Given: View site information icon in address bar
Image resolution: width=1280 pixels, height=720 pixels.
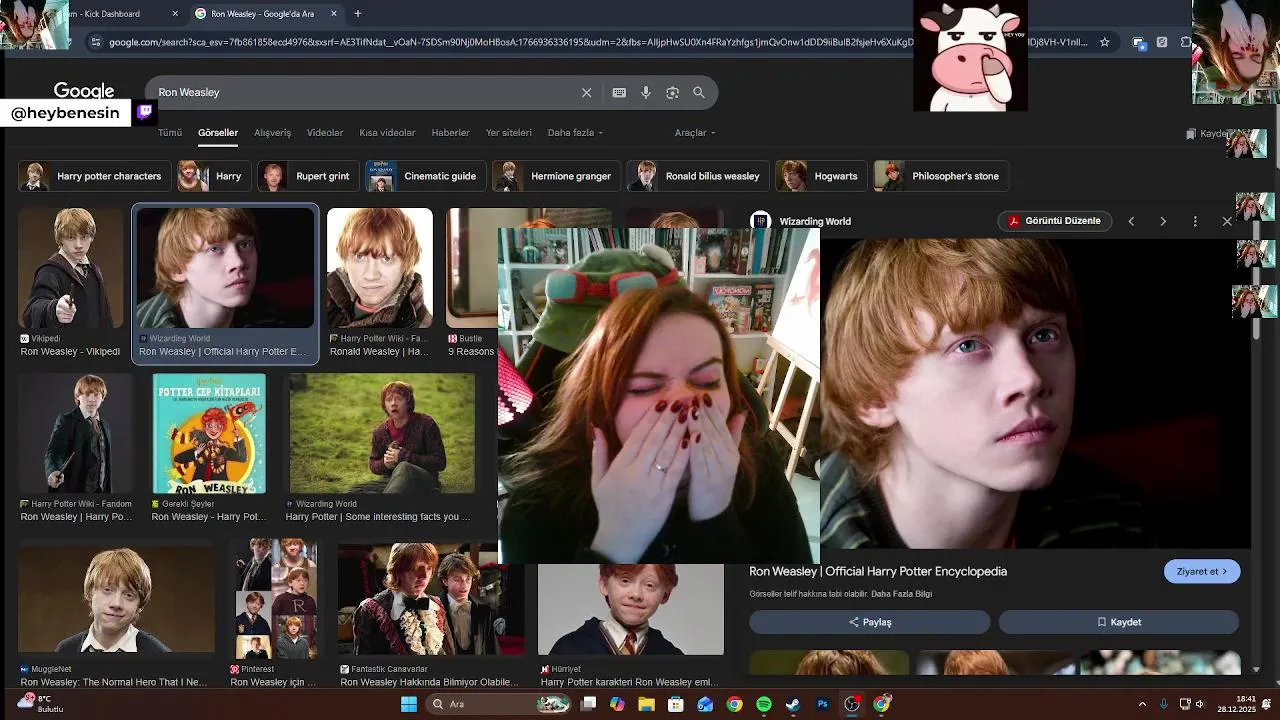Looking at the screenshot, I should coord(95,42).
